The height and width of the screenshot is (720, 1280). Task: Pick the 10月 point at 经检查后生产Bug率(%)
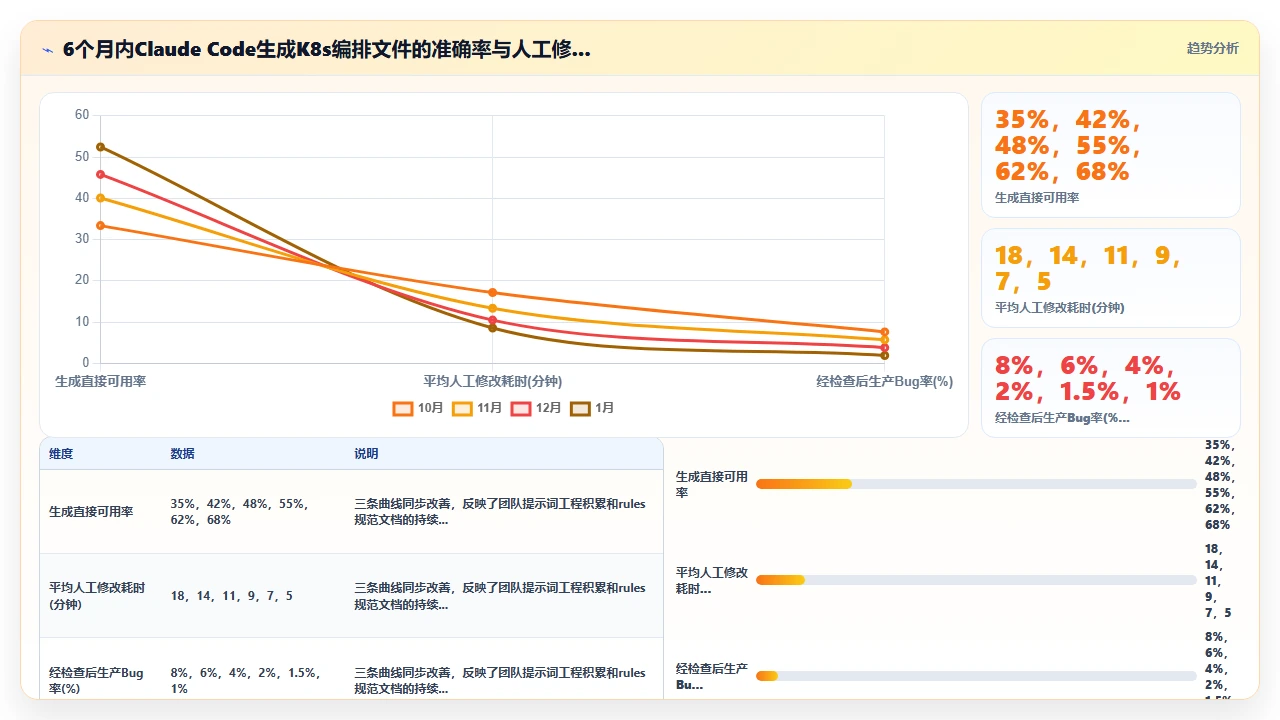(x=884, y=332)
